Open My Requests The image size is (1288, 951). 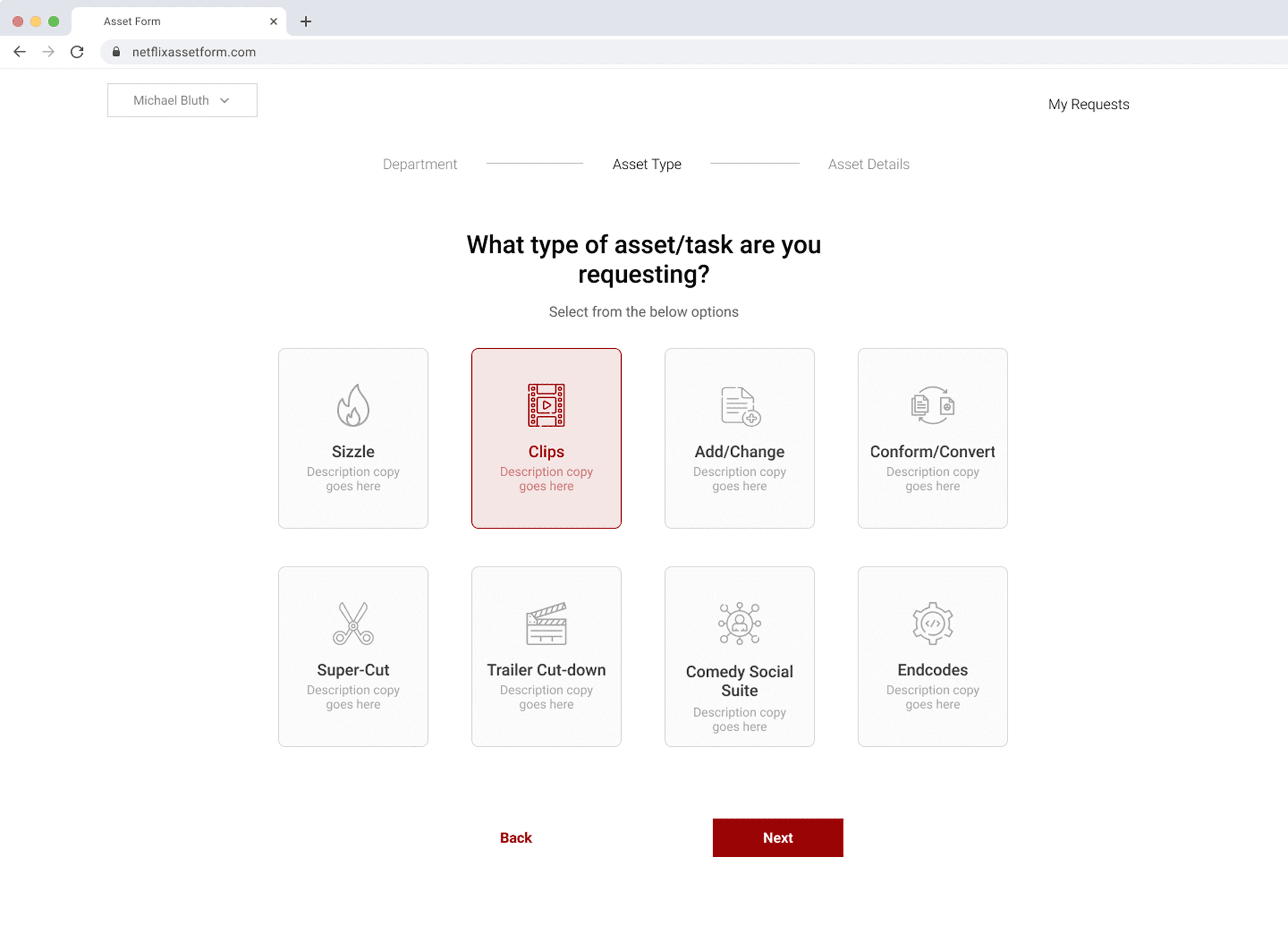point(1088,104)
